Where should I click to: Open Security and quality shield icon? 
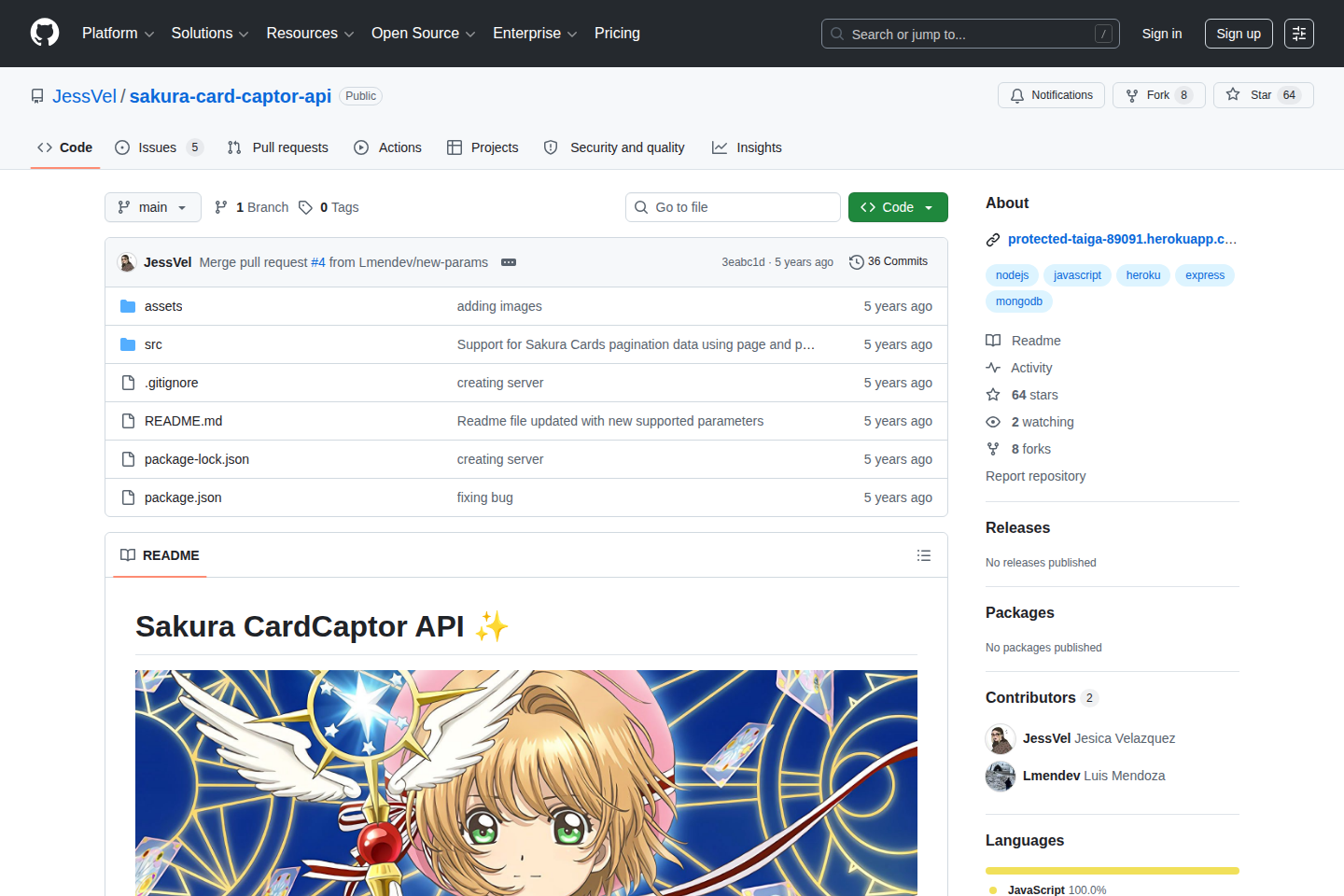pyautogui.click(x=551, y=147)
